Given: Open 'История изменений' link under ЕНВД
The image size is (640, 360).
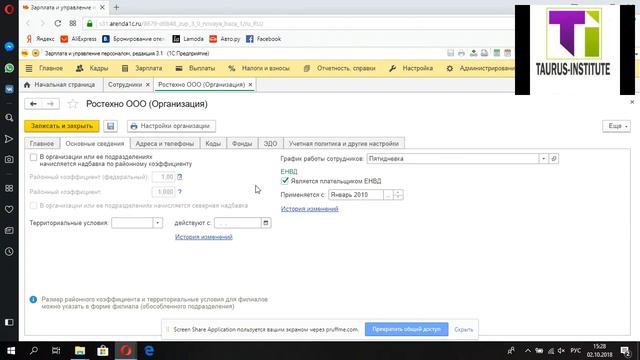Looking at the screenshot, I should click(309, 209).
